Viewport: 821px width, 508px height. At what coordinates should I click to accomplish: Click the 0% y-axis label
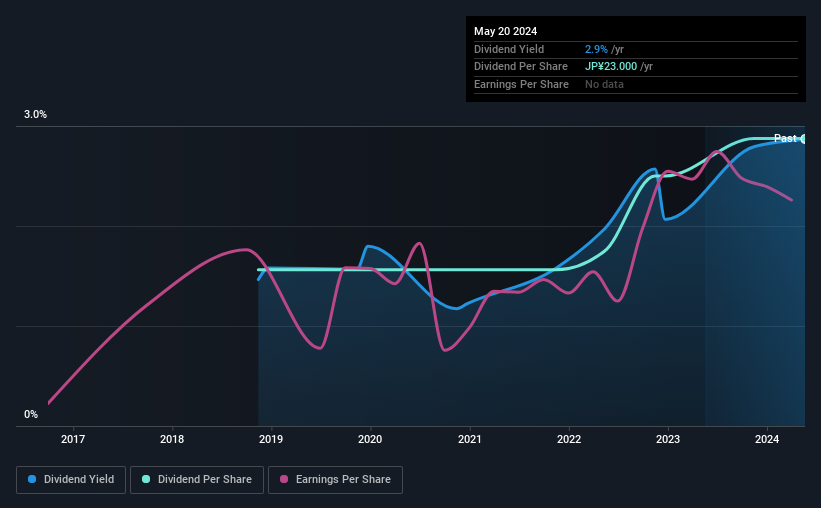[31, 414]
